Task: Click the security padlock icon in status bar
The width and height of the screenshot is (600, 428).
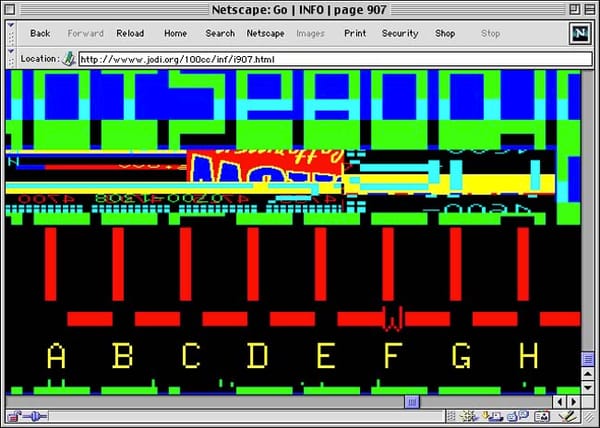Action: 14,416
